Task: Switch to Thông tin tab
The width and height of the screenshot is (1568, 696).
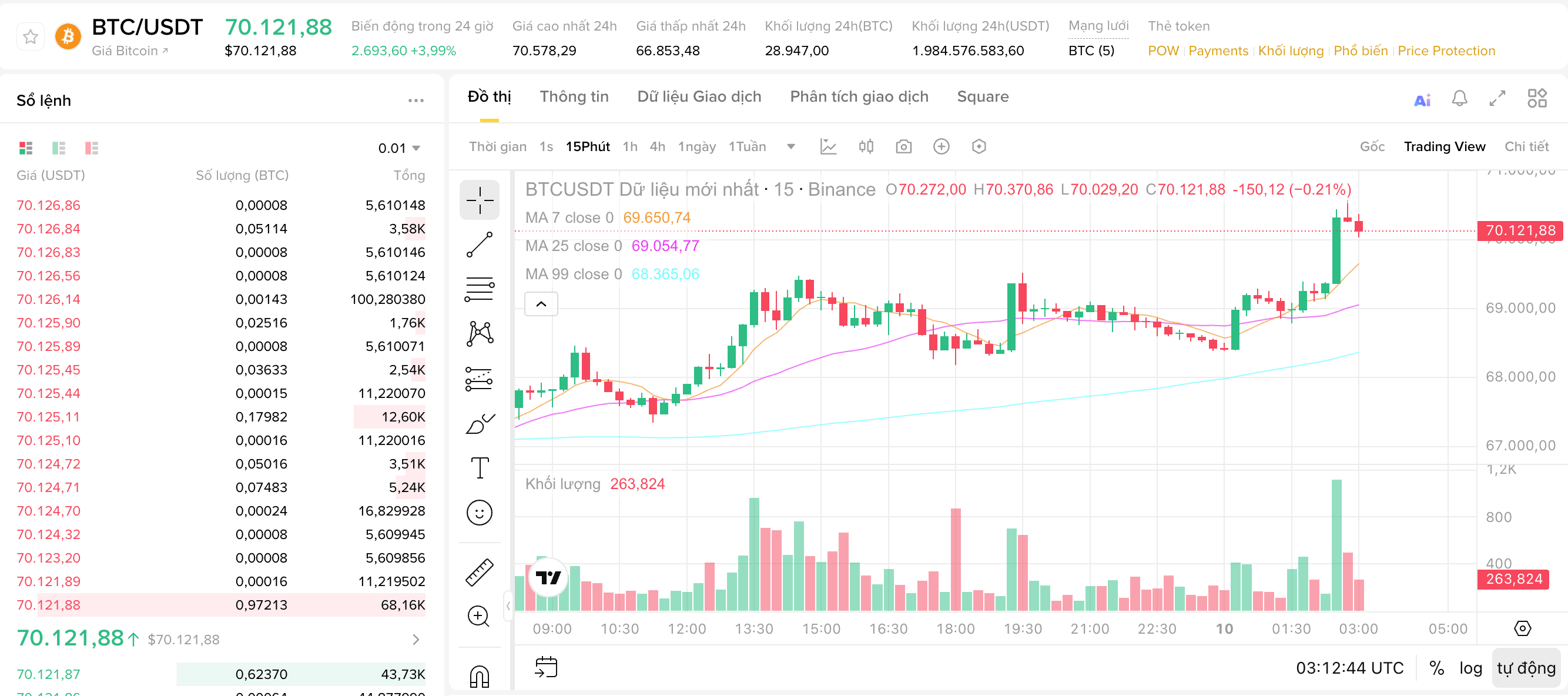Action: 574,97
